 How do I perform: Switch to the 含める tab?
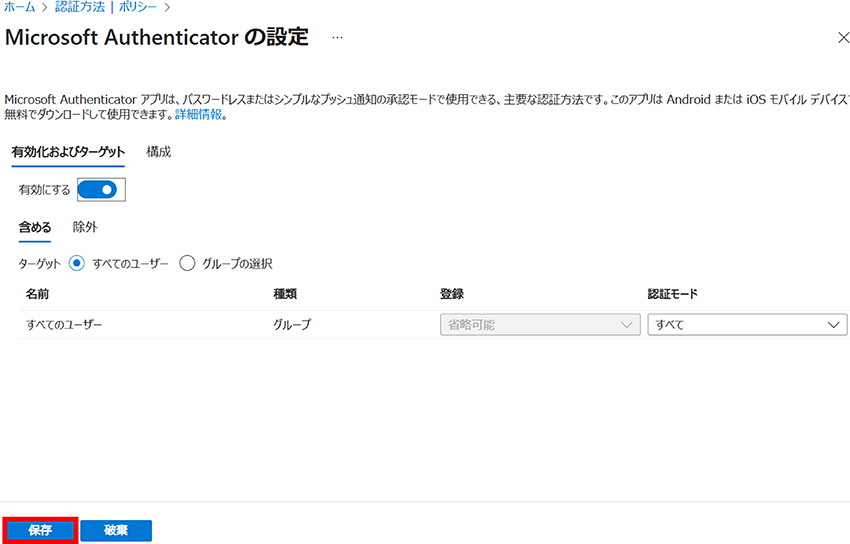point(35,228)
